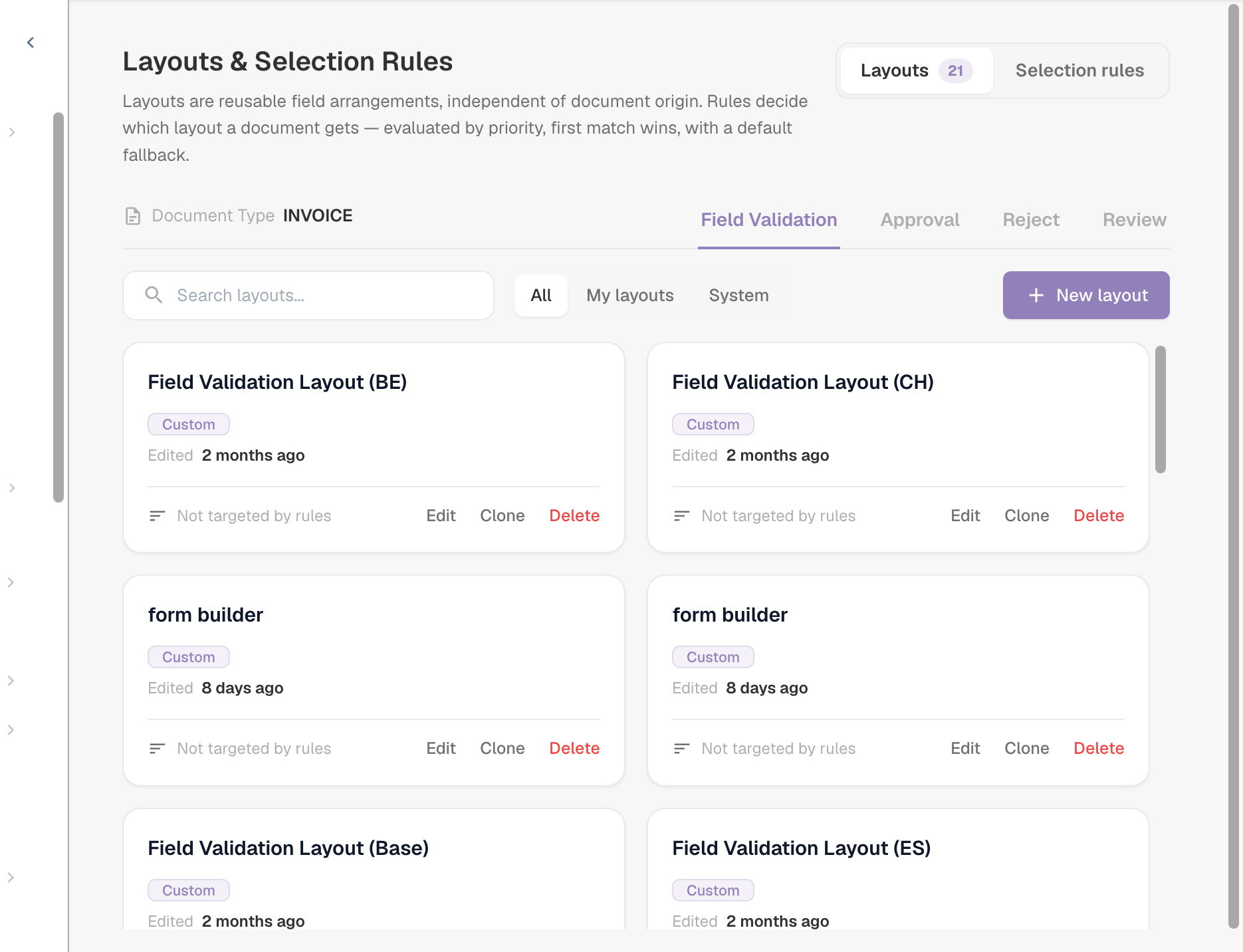This screenshot has height=952, width=1243.
Task: Click the Custom badge on Field Validation Layout (BE)
Action: tap(189, 424)
